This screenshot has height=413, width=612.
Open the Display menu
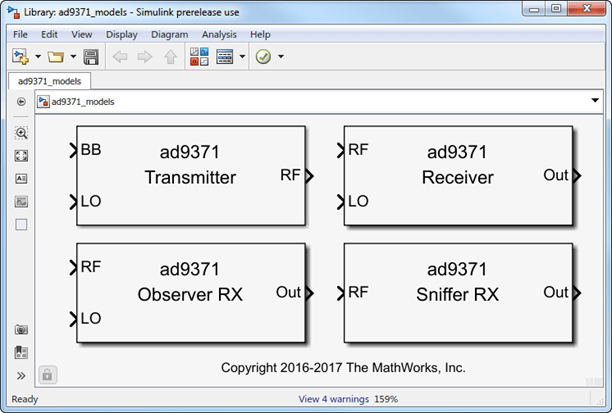(x=121, y=34)
